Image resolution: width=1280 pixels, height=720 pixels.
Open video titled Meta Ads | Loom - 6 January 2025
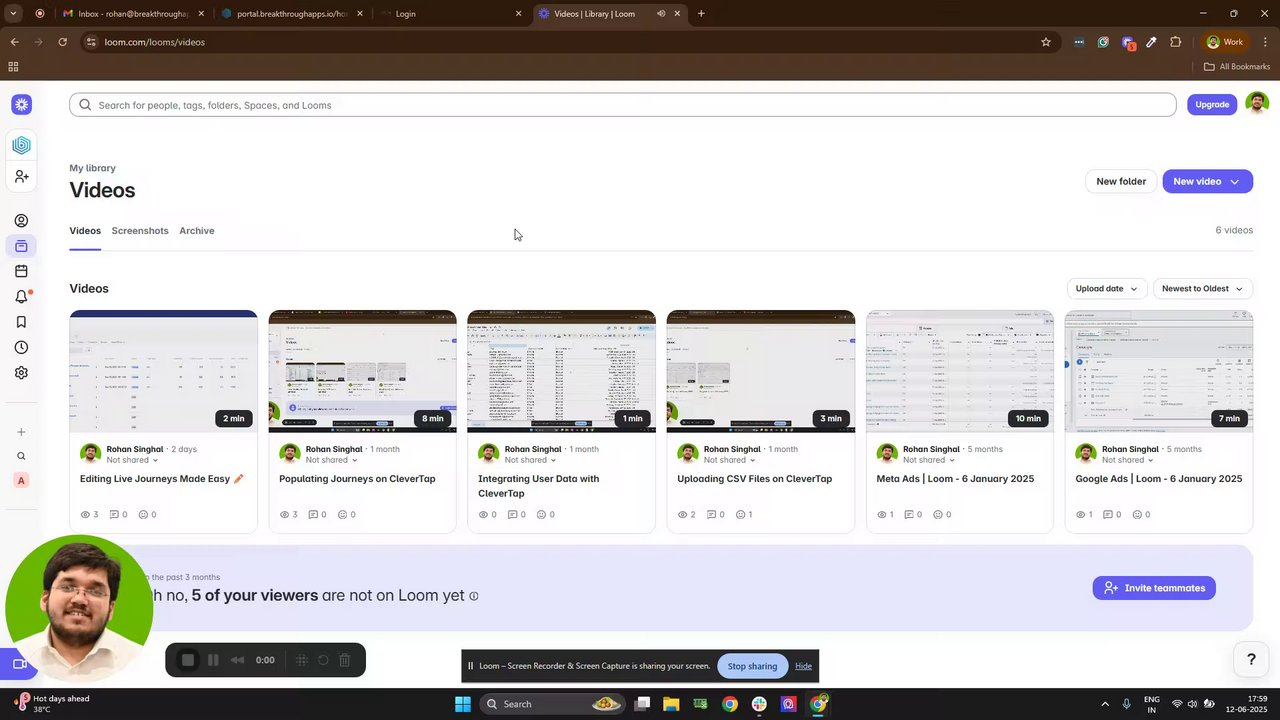955,479
